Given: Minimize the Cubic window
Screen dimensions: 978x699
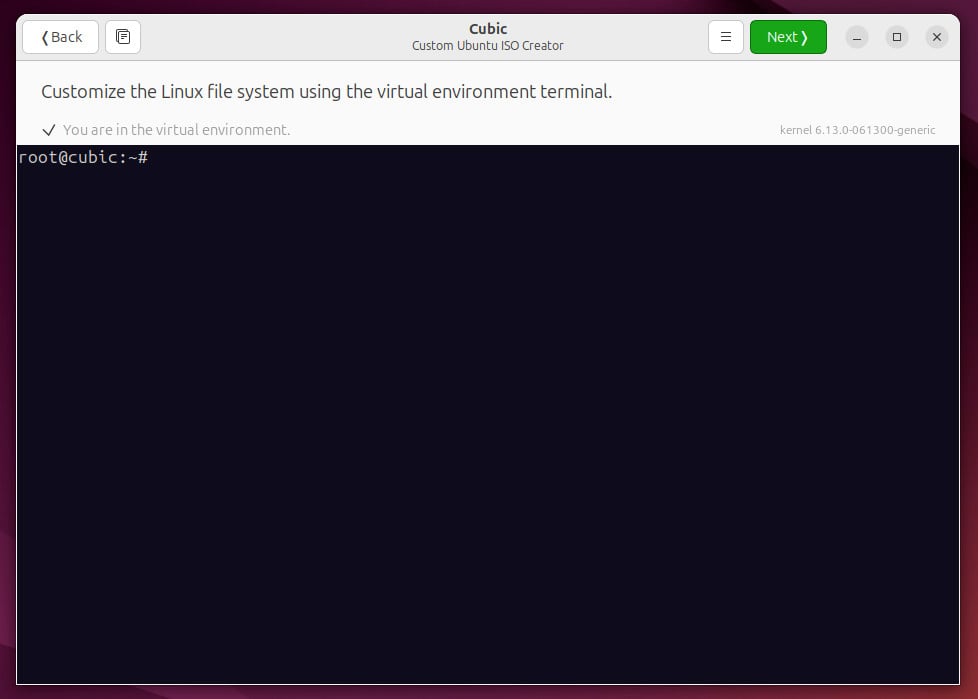Looking at the screenshot, I should [x=857, y=37].
